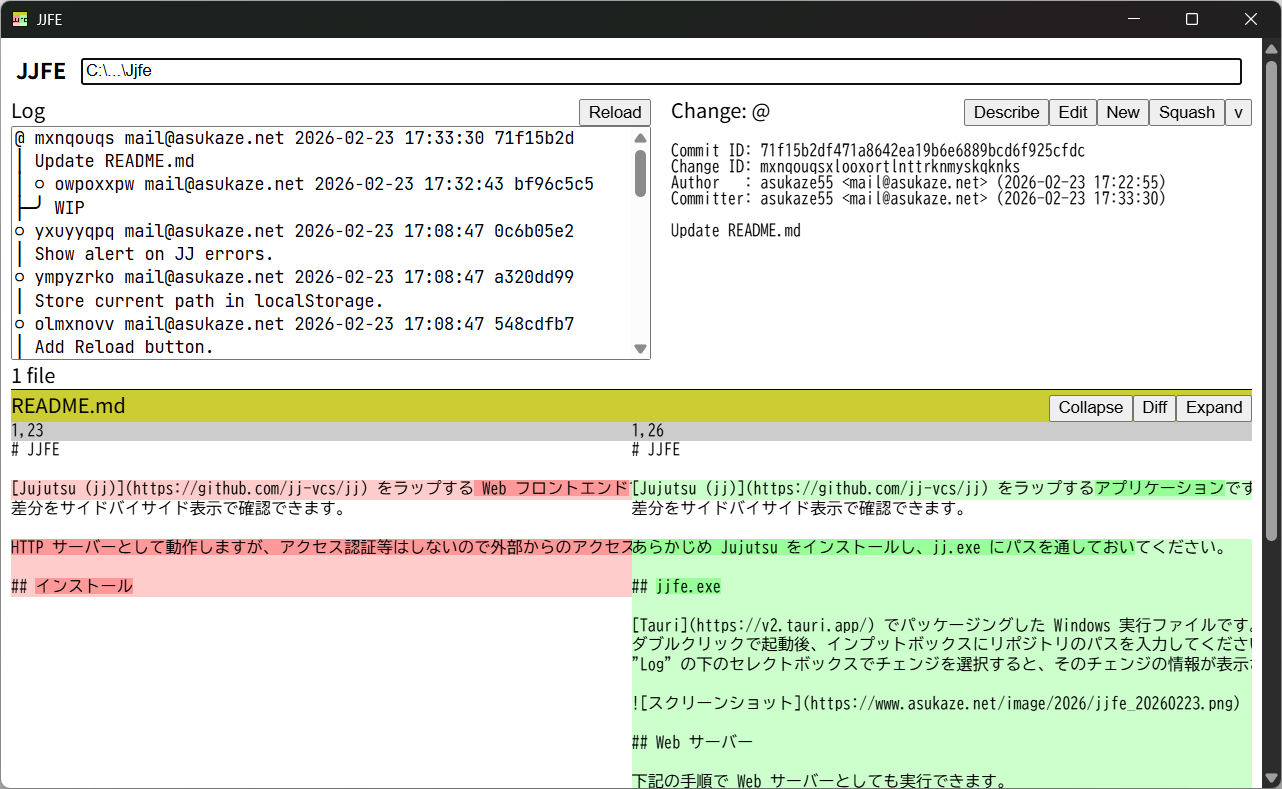Viewport: 1282px width, 789px height.
Task: Expand the README.md diff
Action: coord(1213,408)
